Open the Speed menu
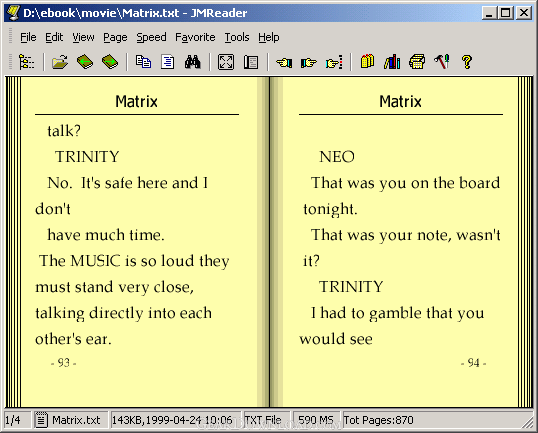This screenshot has width=538, height=433. point(151,37)
